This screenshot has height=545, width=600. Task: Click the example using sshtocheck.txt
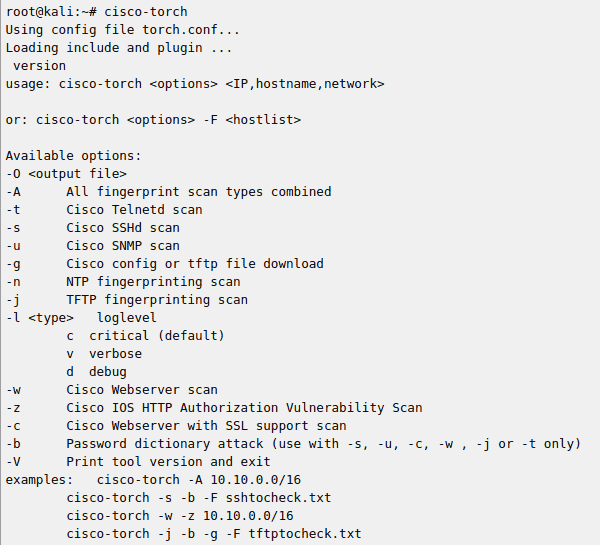(x=198, y=497)
